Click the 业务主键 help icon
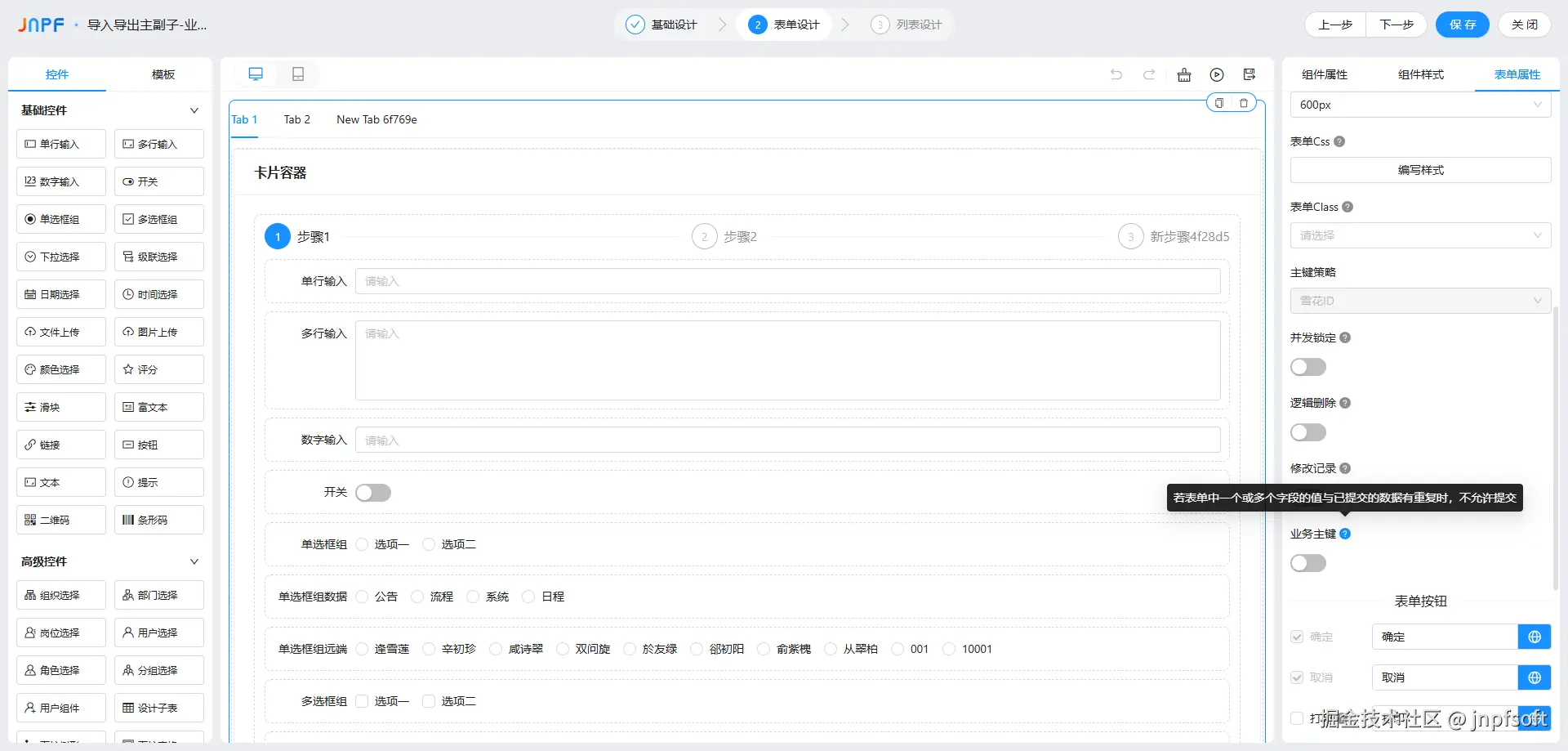This screenshot has width=1568, height=751. point(1345,534)
